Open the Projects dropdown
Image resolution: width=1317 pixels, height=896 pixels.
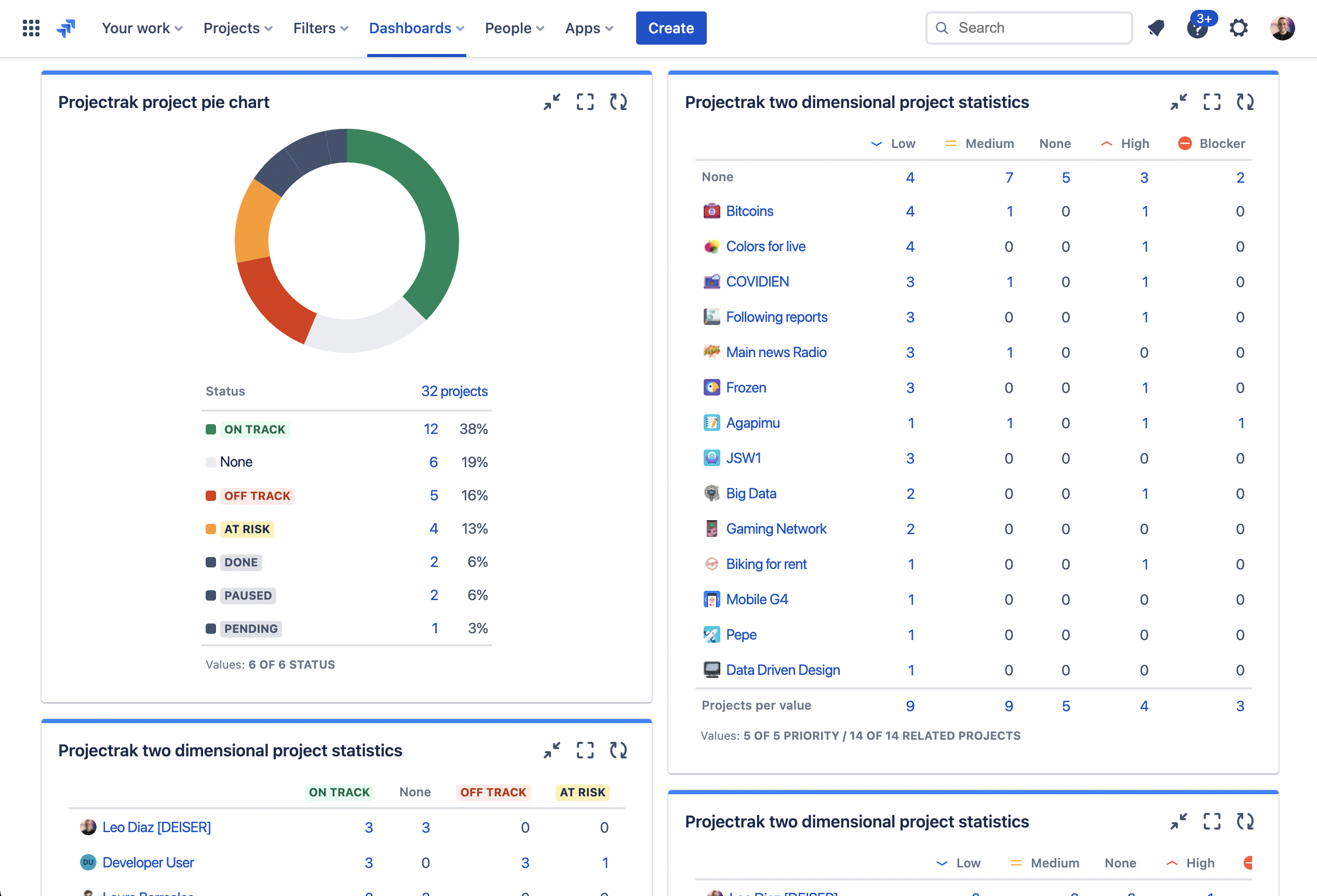(x=237, y=28)
